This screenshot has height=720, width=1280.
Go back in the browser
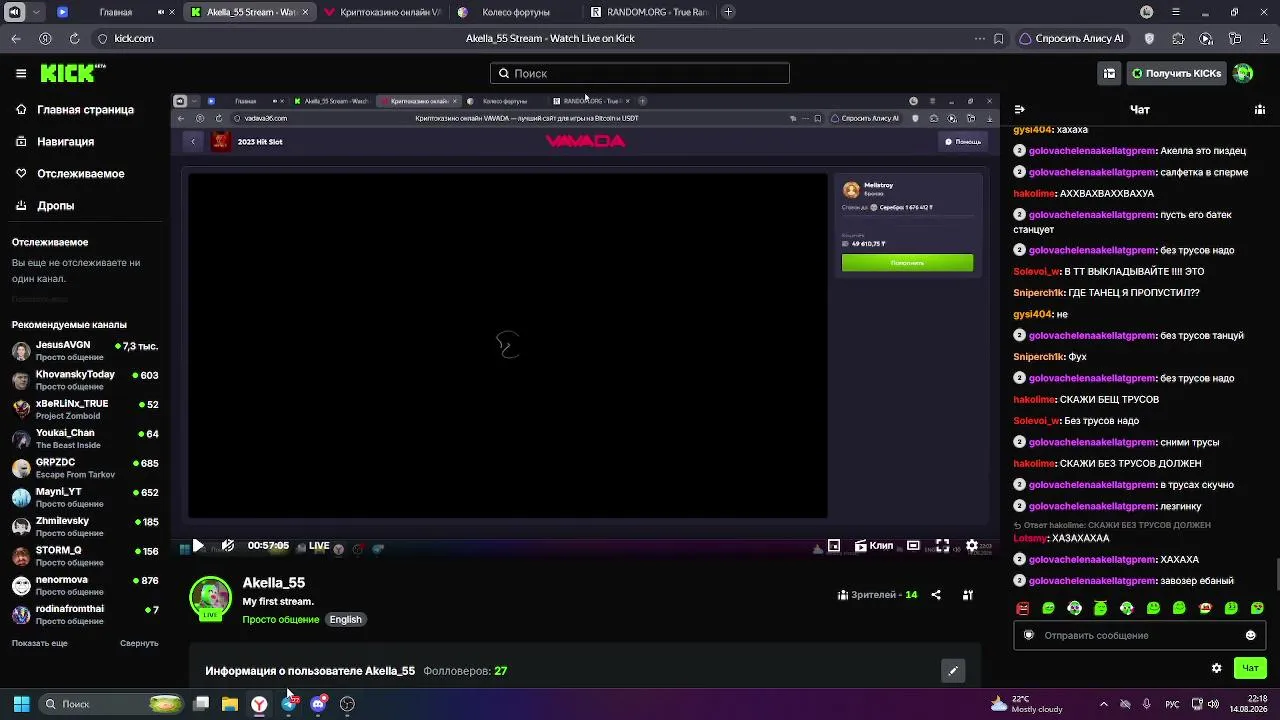point(16,39)
